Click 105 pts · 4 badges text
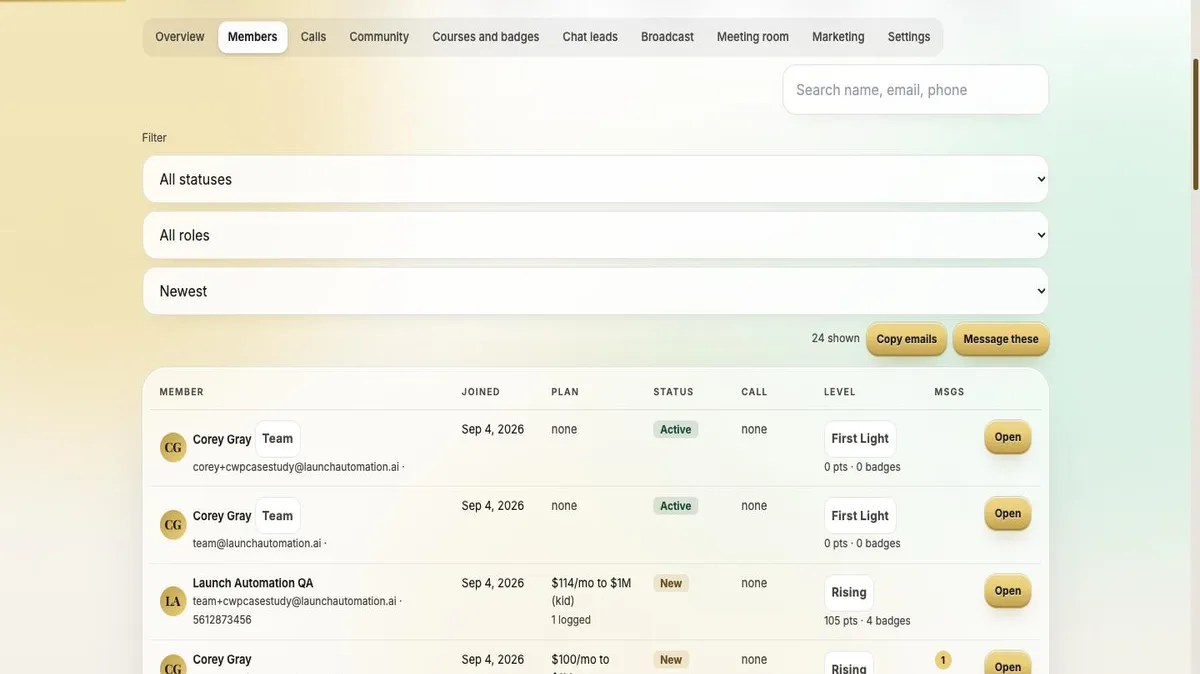 click(867, 621)
